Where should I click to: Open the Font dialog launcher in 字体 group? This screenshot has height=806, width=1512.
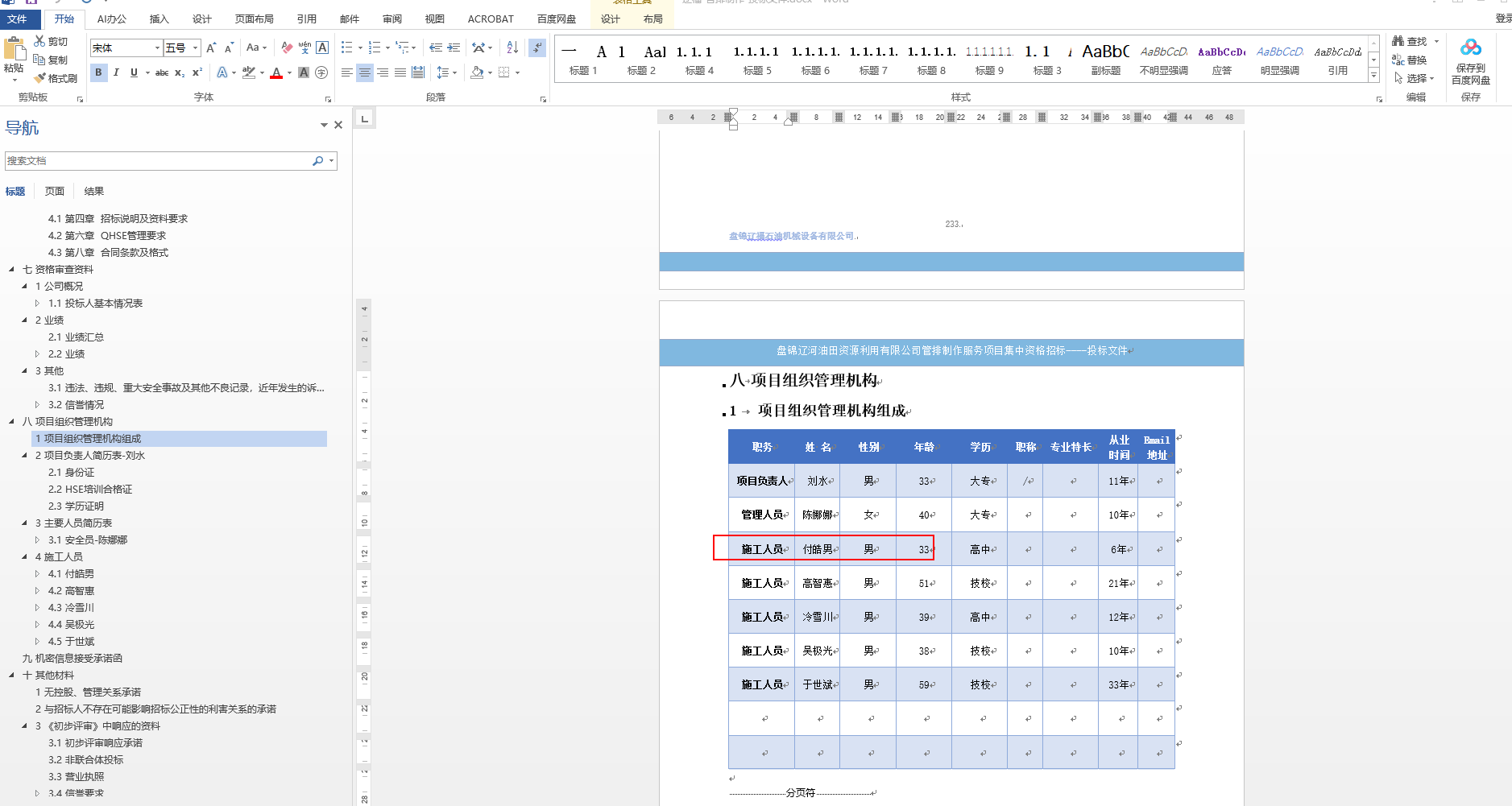pos(328,99)
